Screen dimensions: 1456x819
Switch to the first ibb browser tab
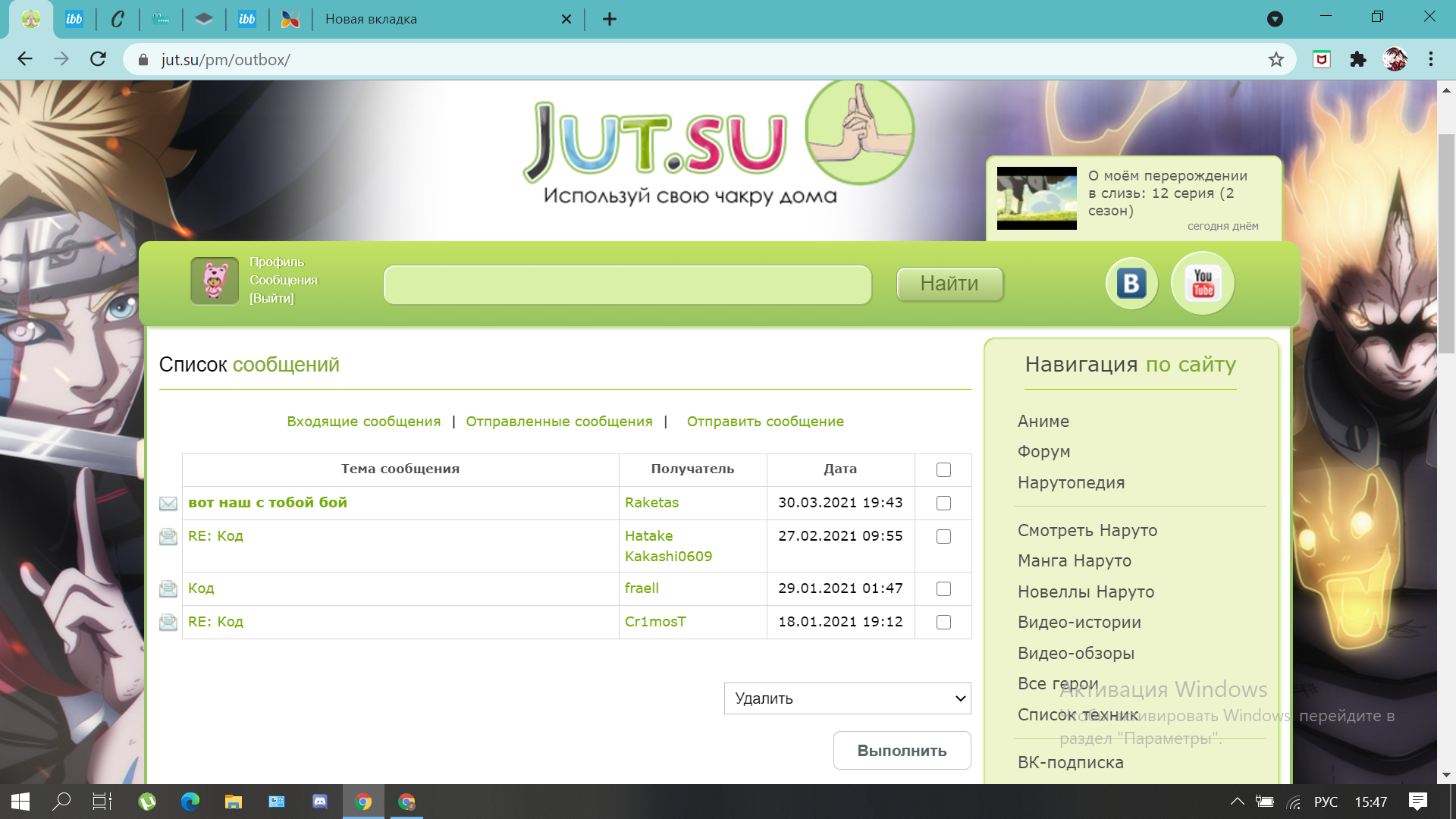(74, 19)
